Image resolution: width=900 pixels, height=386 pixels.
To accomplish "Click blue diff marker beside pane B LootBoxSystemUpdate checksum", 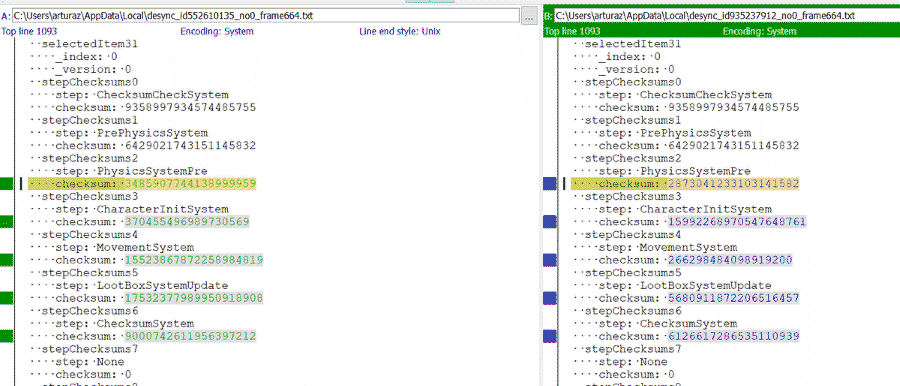I will coord(550,298).
